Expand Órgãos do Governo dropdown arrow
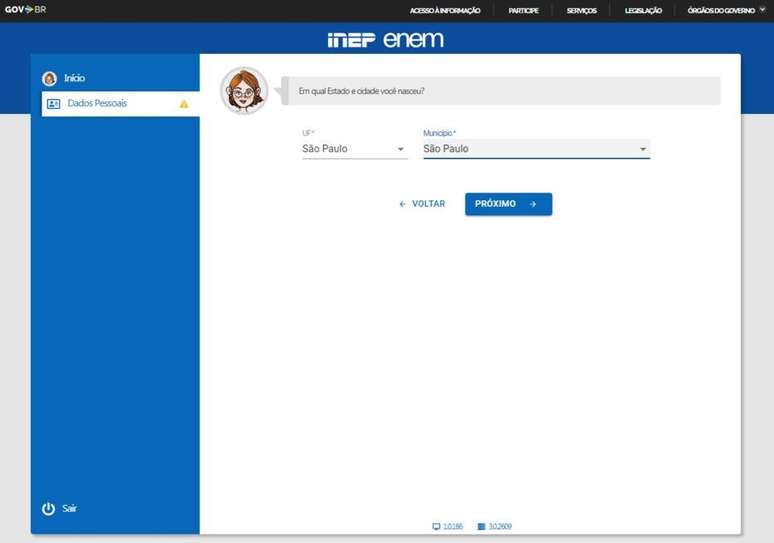 coord(763,9)
